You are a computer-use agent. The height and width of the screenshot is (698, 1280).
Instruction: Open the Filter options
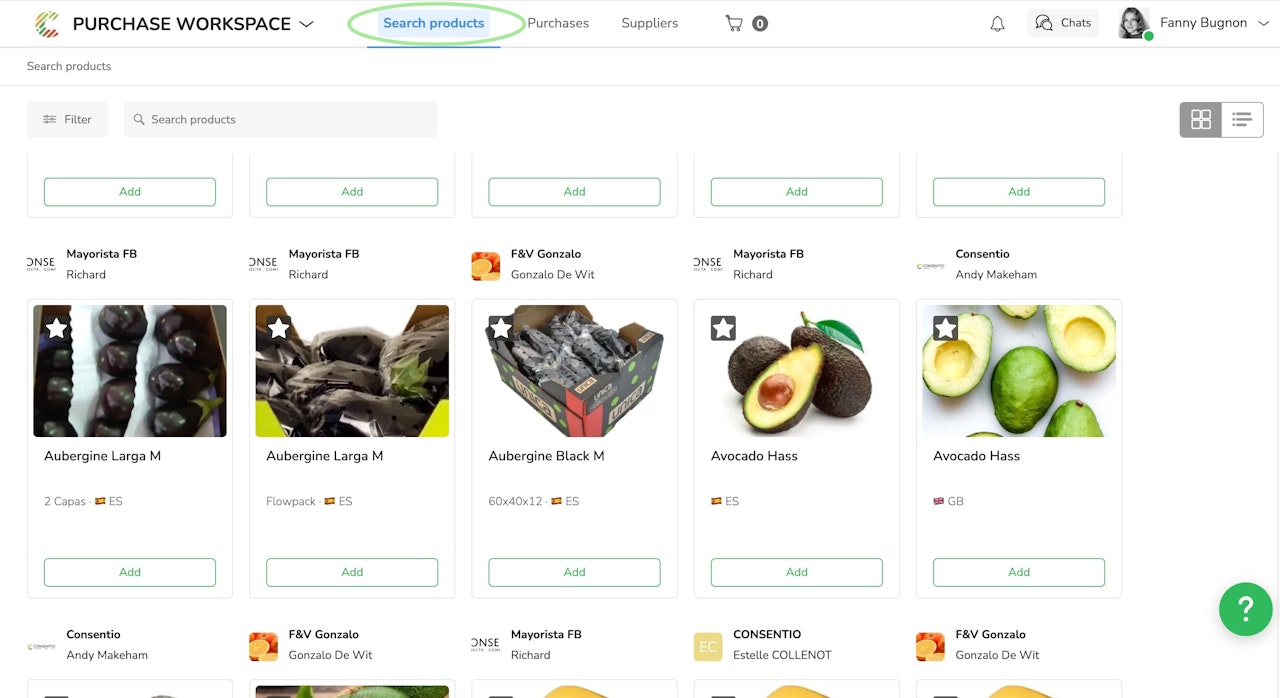[x=67, y=120]
